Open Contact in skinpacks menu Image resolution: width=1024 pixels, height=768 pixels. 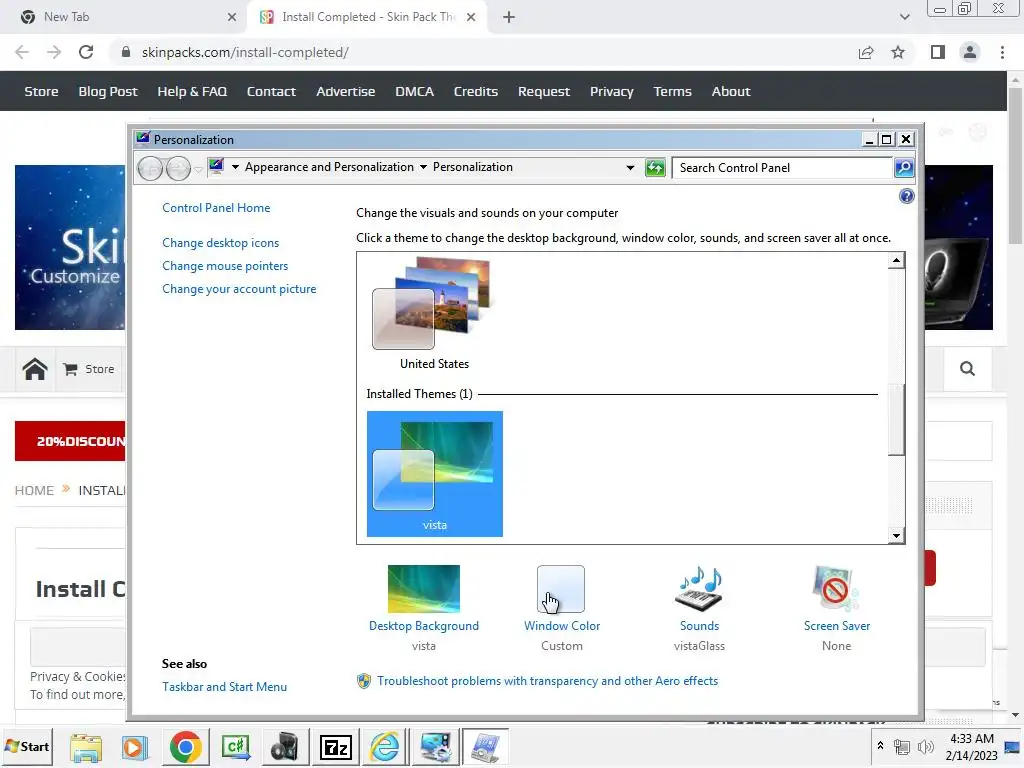pyautogui.click(x=271, y=91)
